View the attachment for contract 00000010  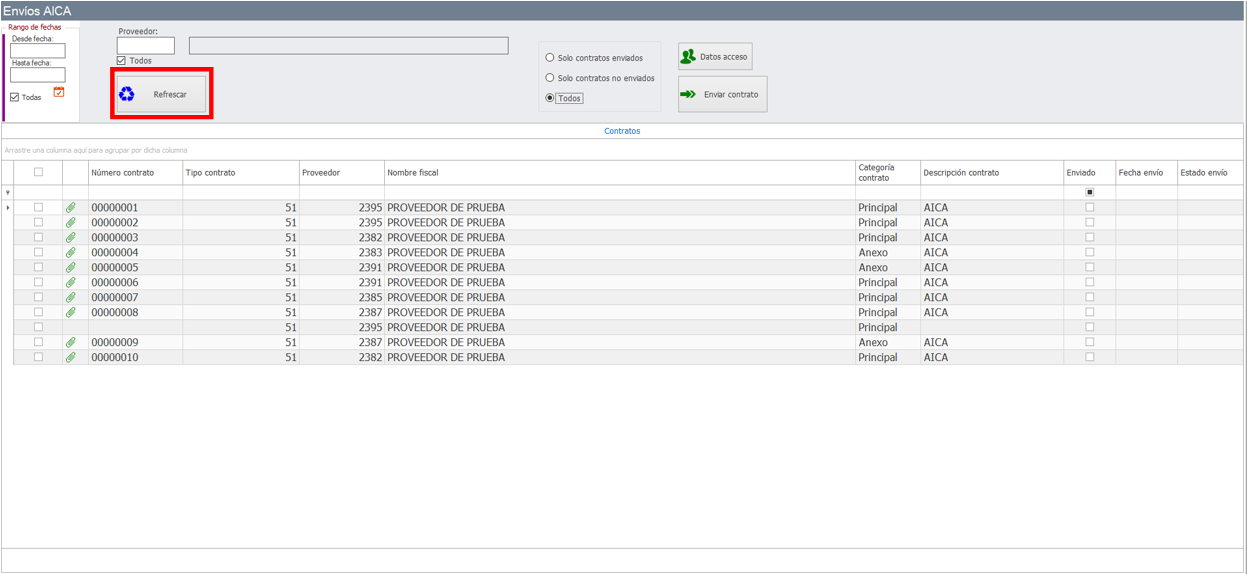tap(71, 357)
